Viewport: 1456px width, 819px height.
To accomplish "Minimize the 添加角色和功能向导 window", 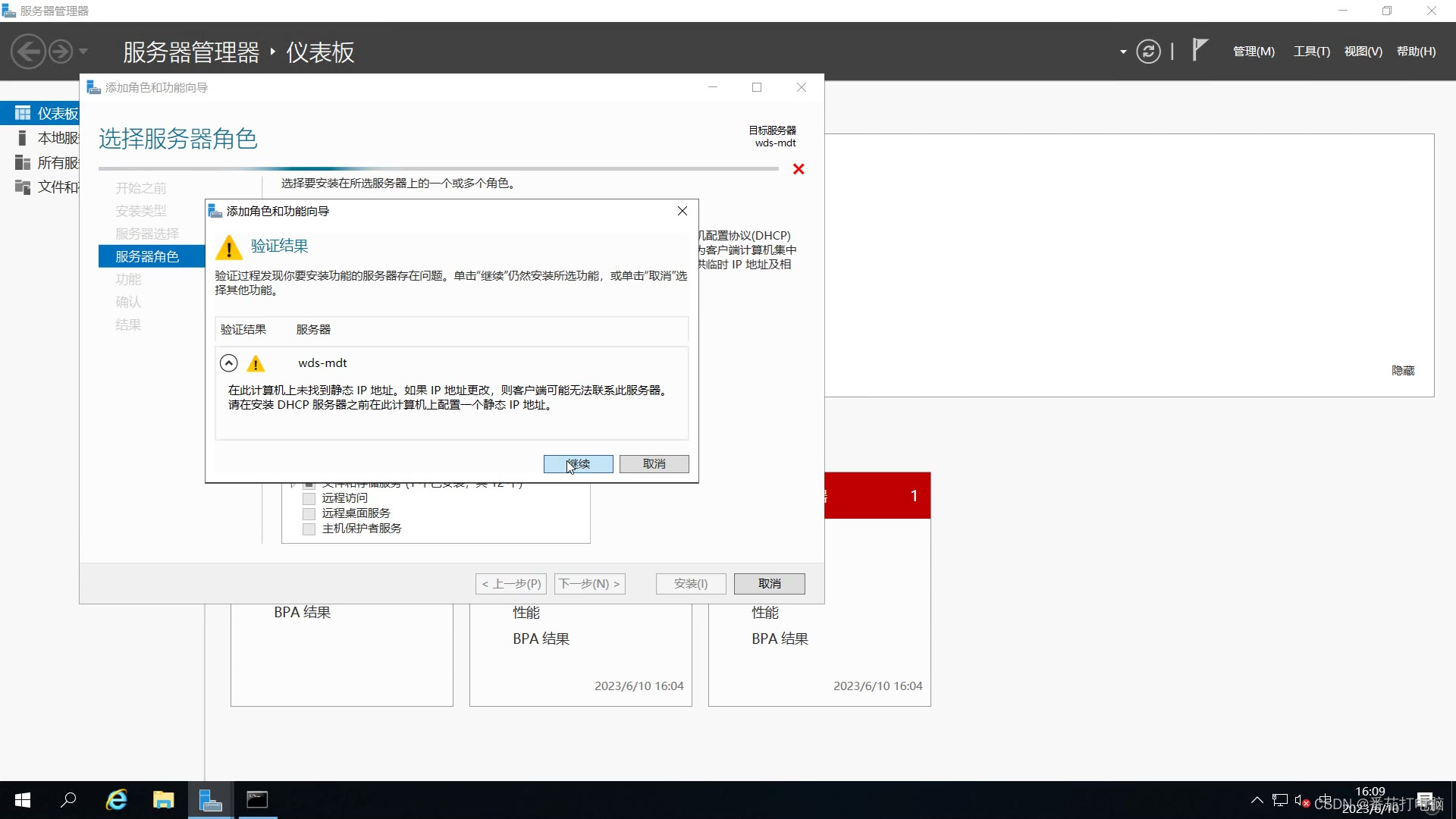I will [x=712, y=87].
